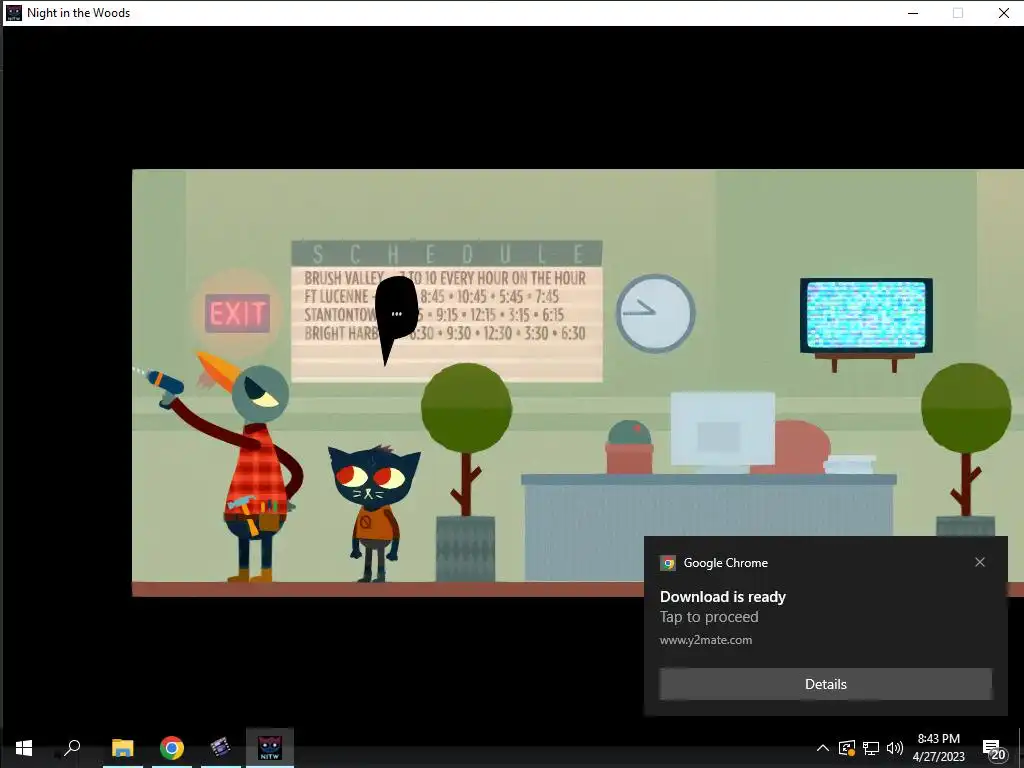Click the Night in the Woods title bar icon

tap(13, 12)
